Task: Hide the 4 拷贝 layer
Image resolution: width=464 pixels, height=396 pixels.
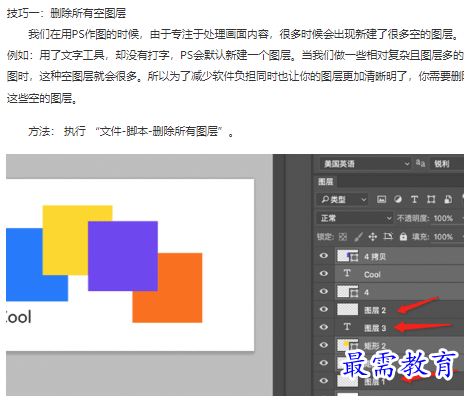Action: [323, 256]
